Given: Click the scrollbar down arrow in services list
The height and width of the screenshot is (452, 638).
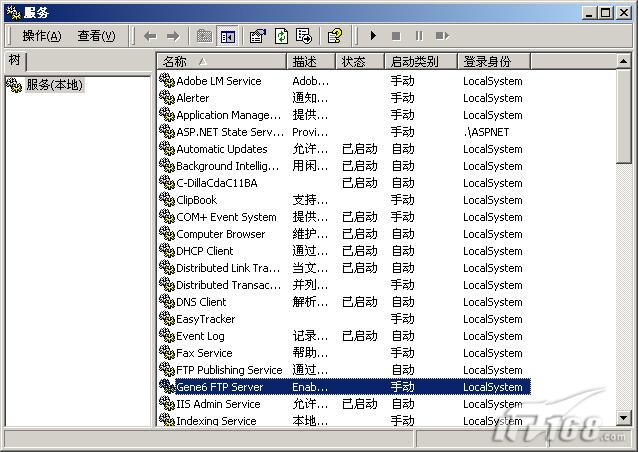Looking at the screenshot, I should tap(624, 418).
